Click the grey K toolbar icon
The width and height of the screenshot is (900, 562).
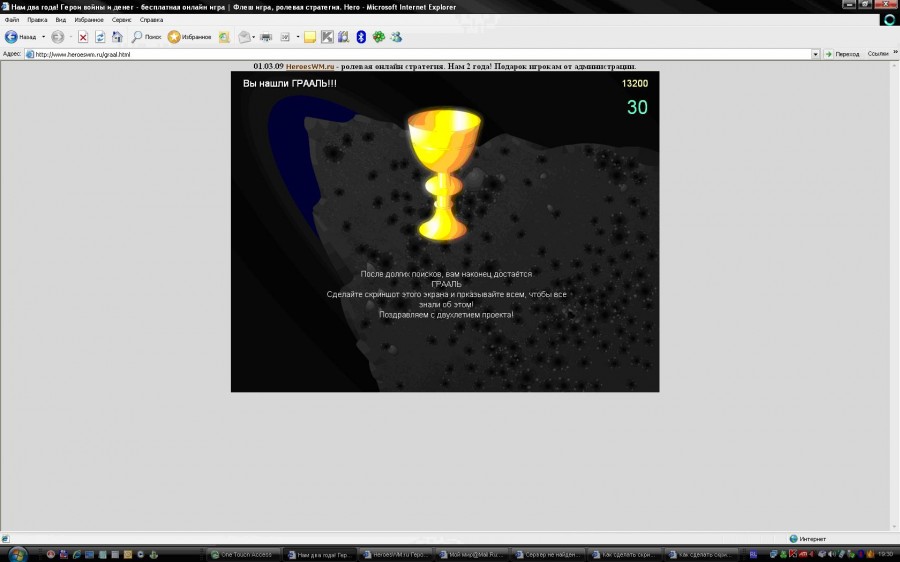click(327, 37)
